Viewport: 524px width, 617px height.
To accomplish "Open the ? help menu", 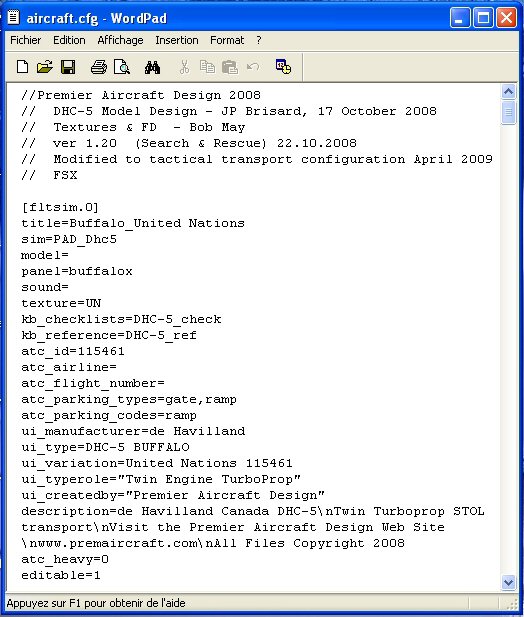I will pos(258,40).
